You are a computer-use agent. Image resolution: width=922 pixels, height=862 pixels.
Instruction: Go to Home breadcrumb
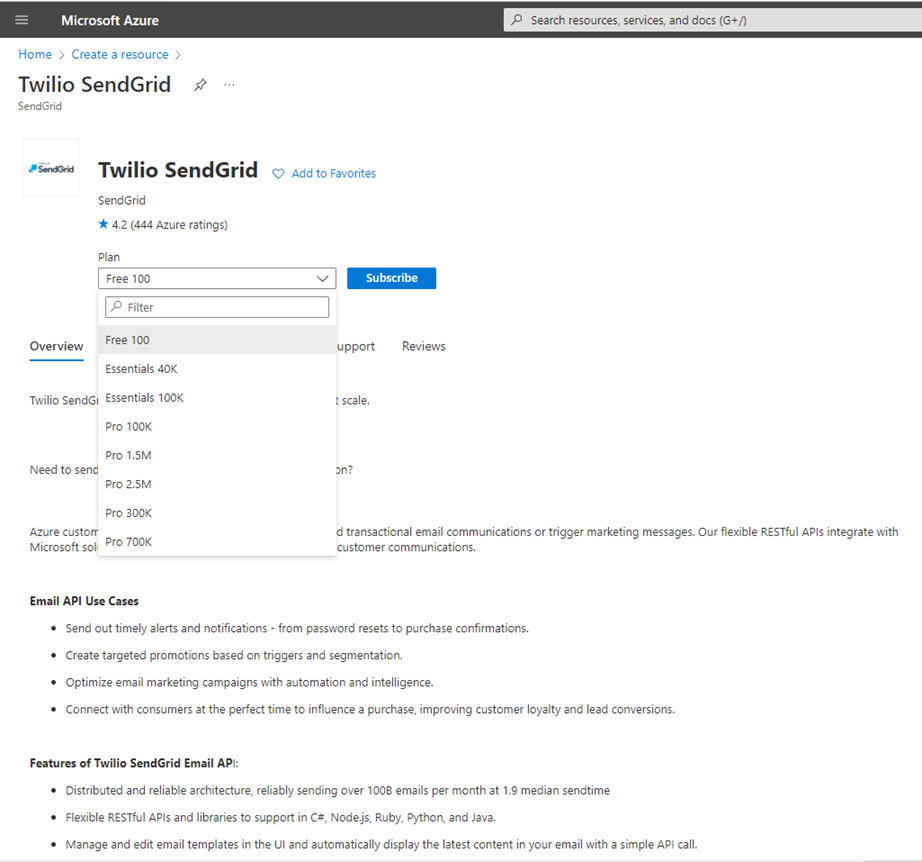35,55
